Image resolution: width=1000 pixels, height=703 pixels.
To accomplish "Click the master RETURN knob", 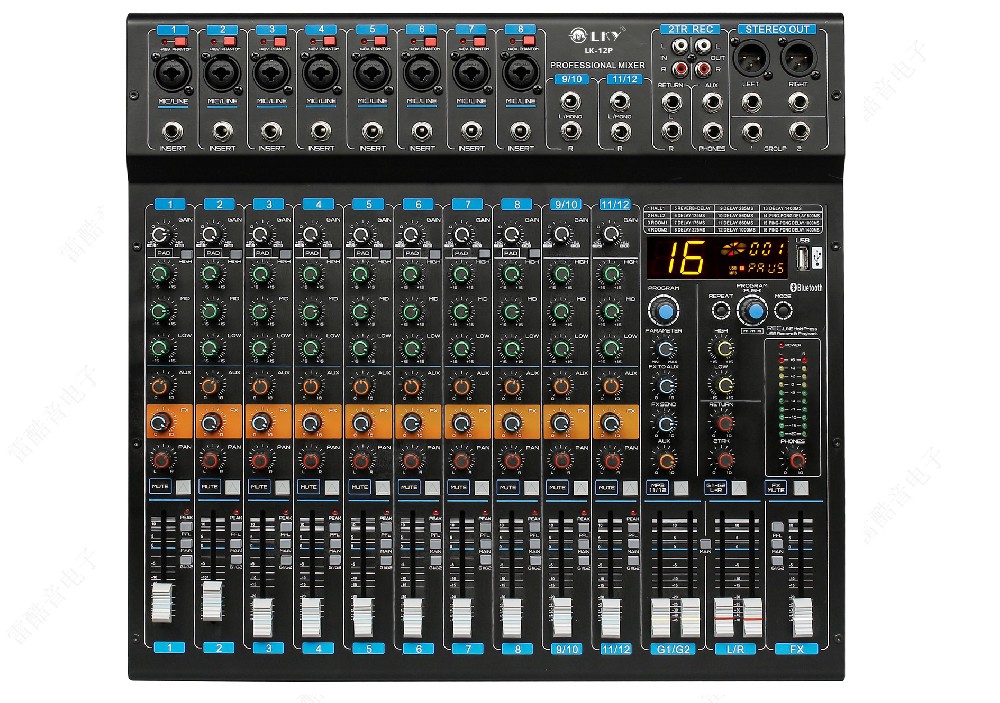I will (x=724, y=422).
